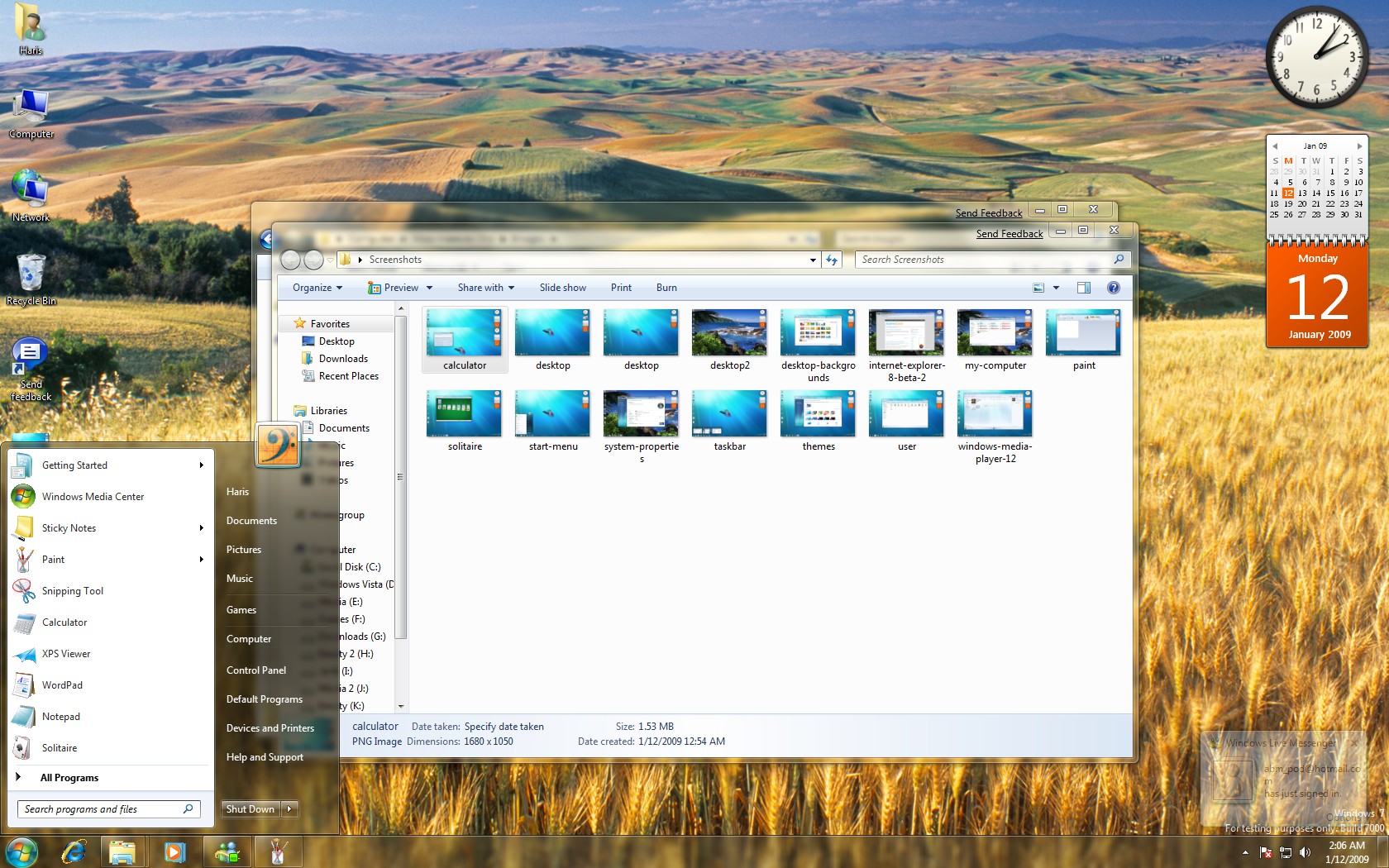
Task: Click Burn in the Explorer toolbar
Action: 666,288
